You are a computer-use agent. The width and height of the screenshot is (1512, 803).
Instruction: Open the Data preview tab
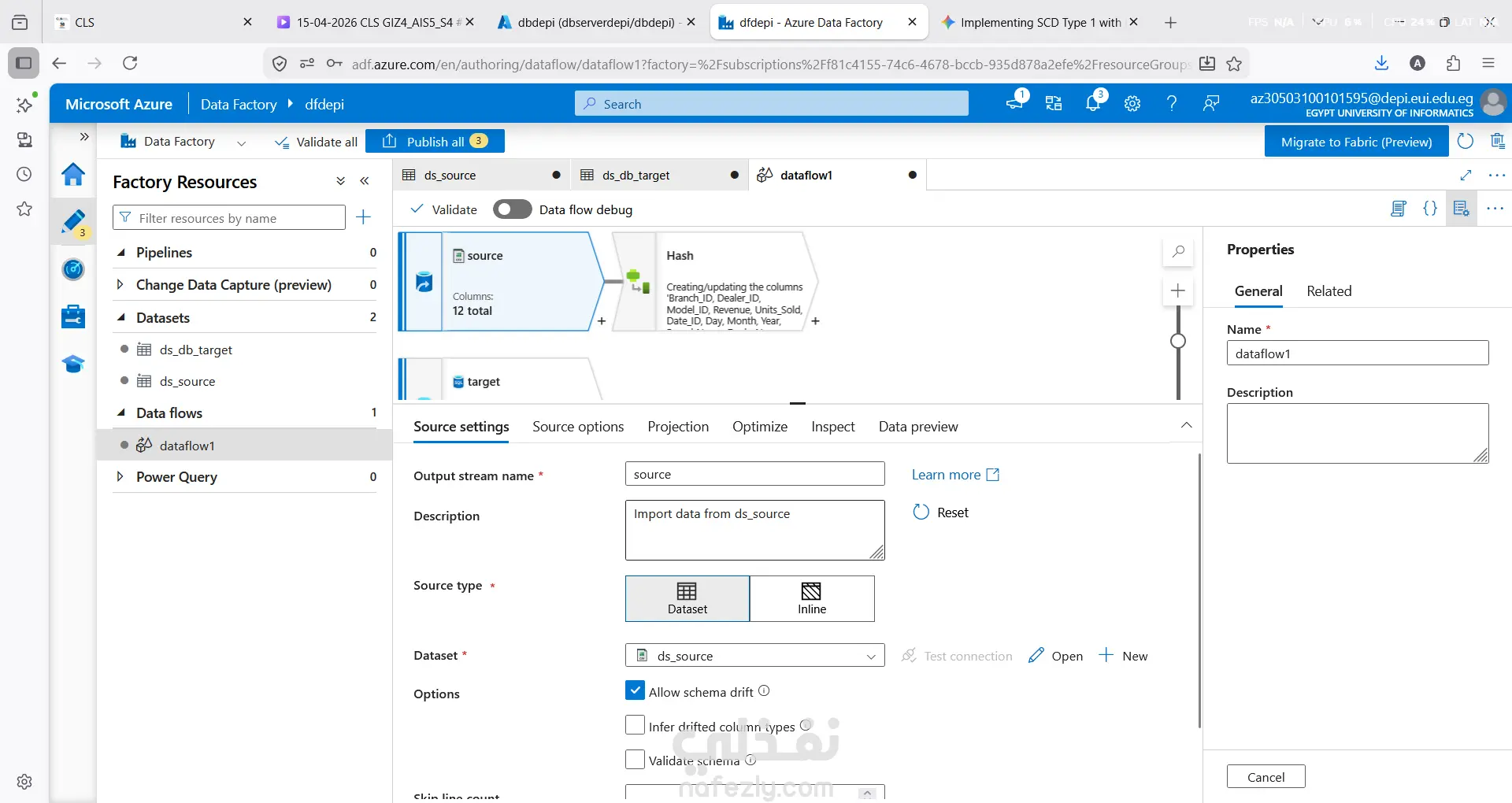(x=918, y=427)
